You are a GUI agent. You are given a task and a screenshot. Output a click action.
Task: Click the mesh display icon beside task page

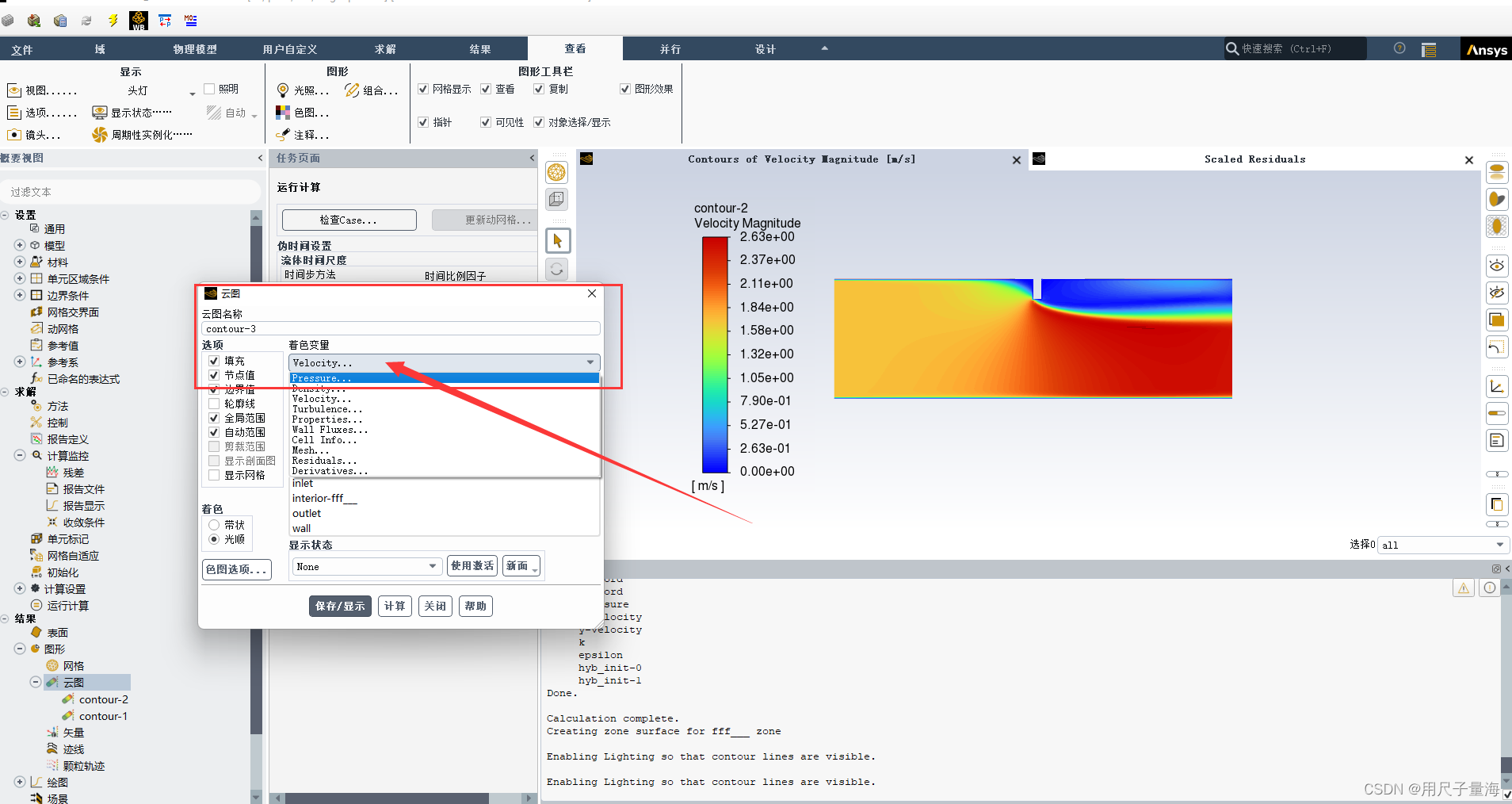point(557,172)
